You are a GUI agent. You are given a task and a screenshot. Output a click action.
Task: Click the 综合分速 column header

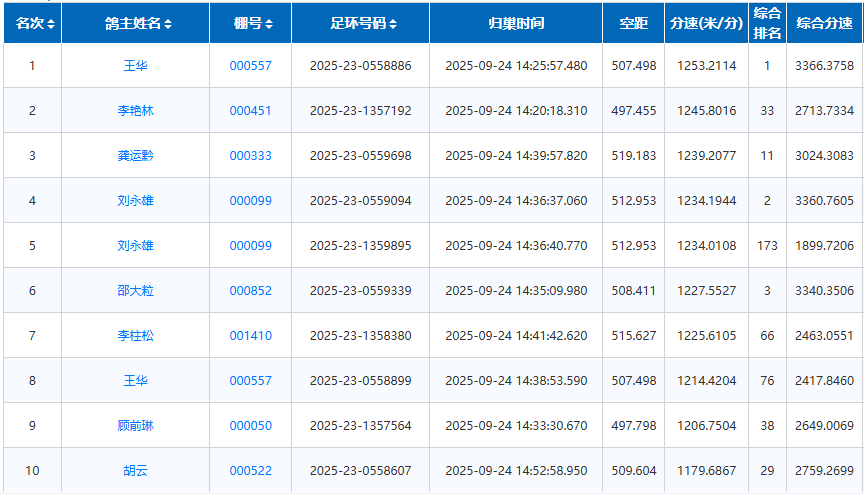(x=825, y=23)
